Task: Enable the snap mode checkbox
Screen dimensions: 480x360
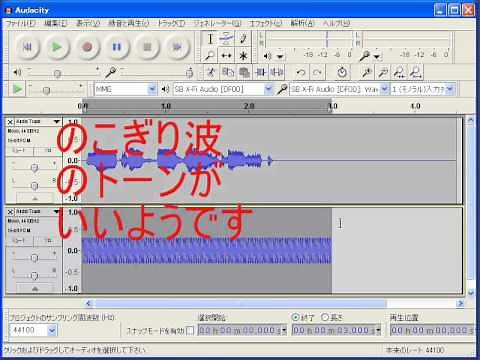Action: 190,331
